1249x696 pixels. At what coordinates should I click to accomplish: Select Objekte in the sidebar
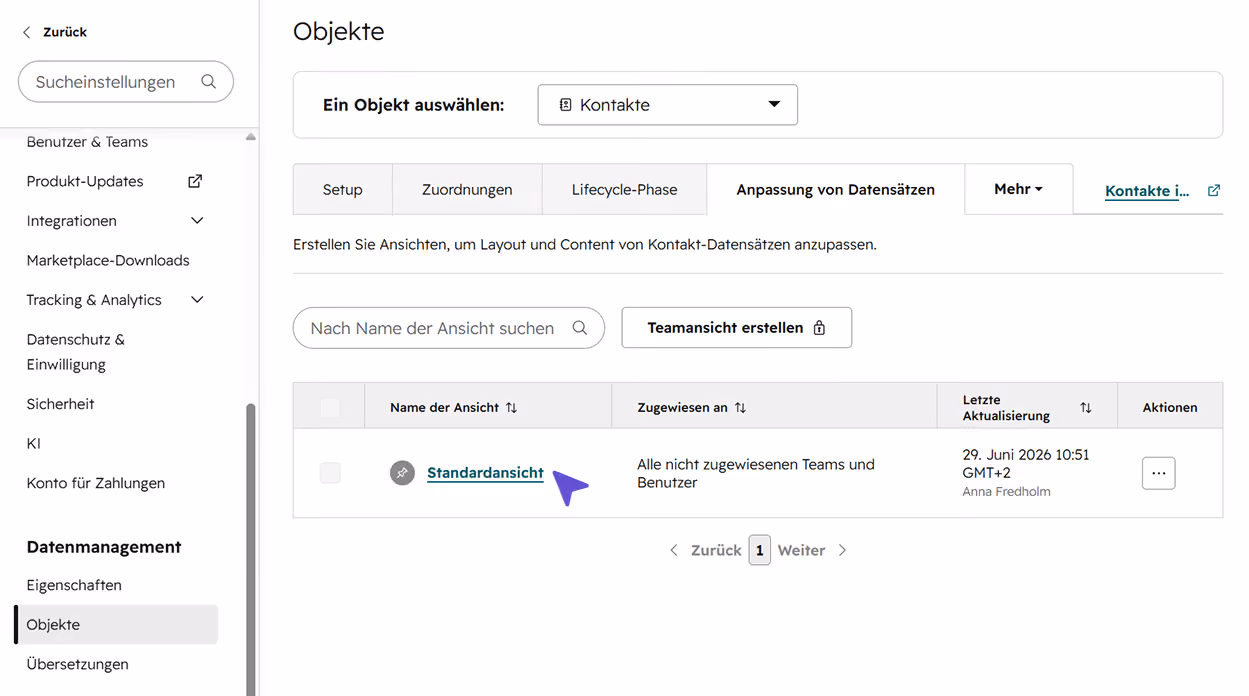[116, 624]
